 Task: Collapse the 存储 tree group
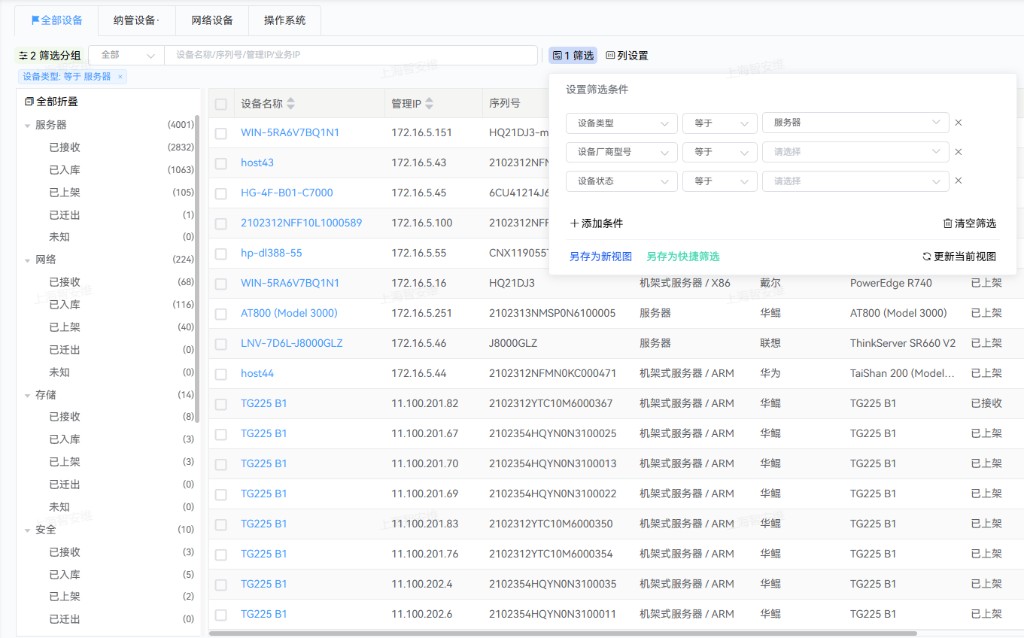click(27, 395)
